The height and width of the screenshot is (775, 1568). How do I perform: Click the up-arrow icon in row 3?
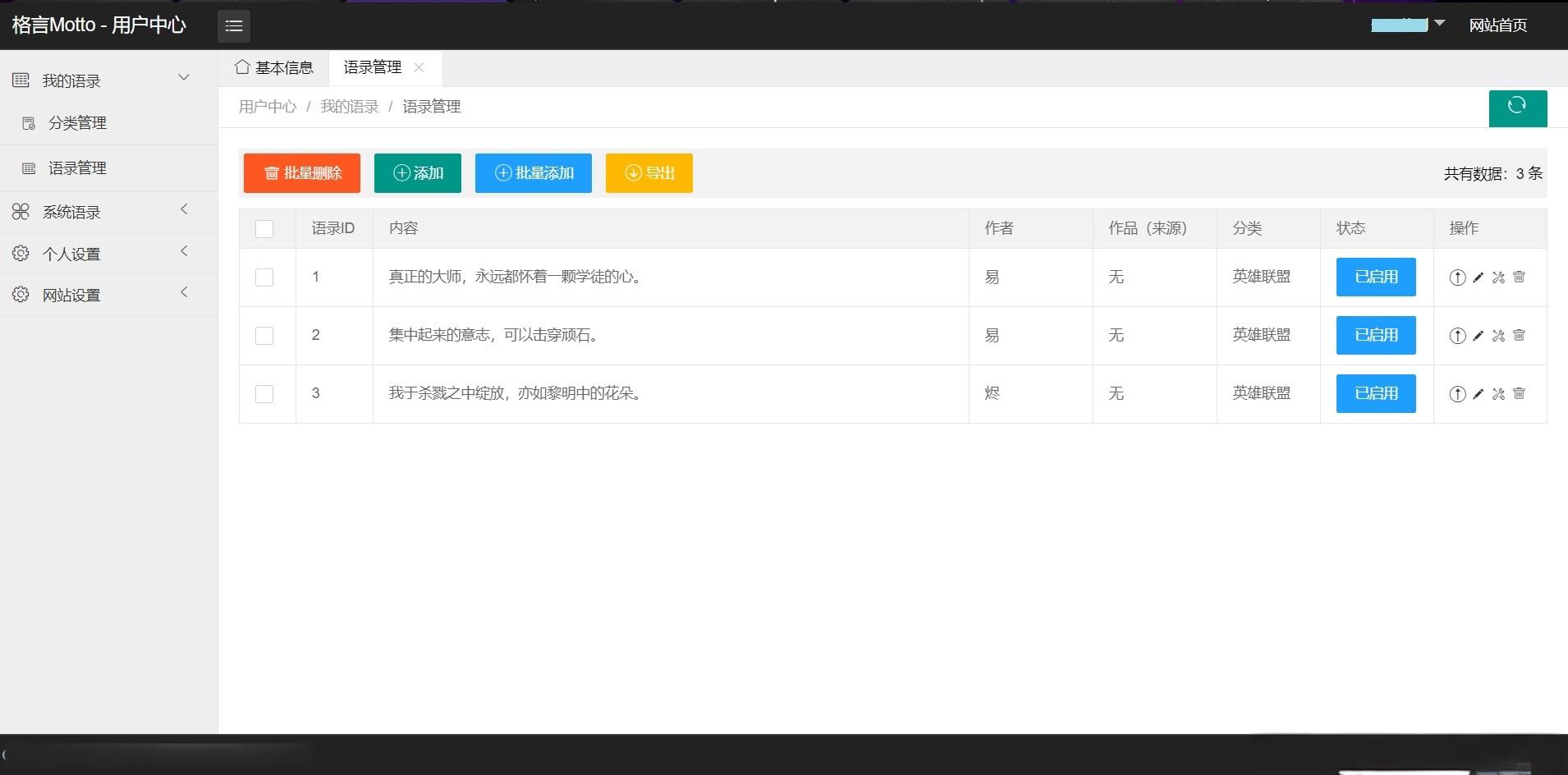(x=1457, y=394)
